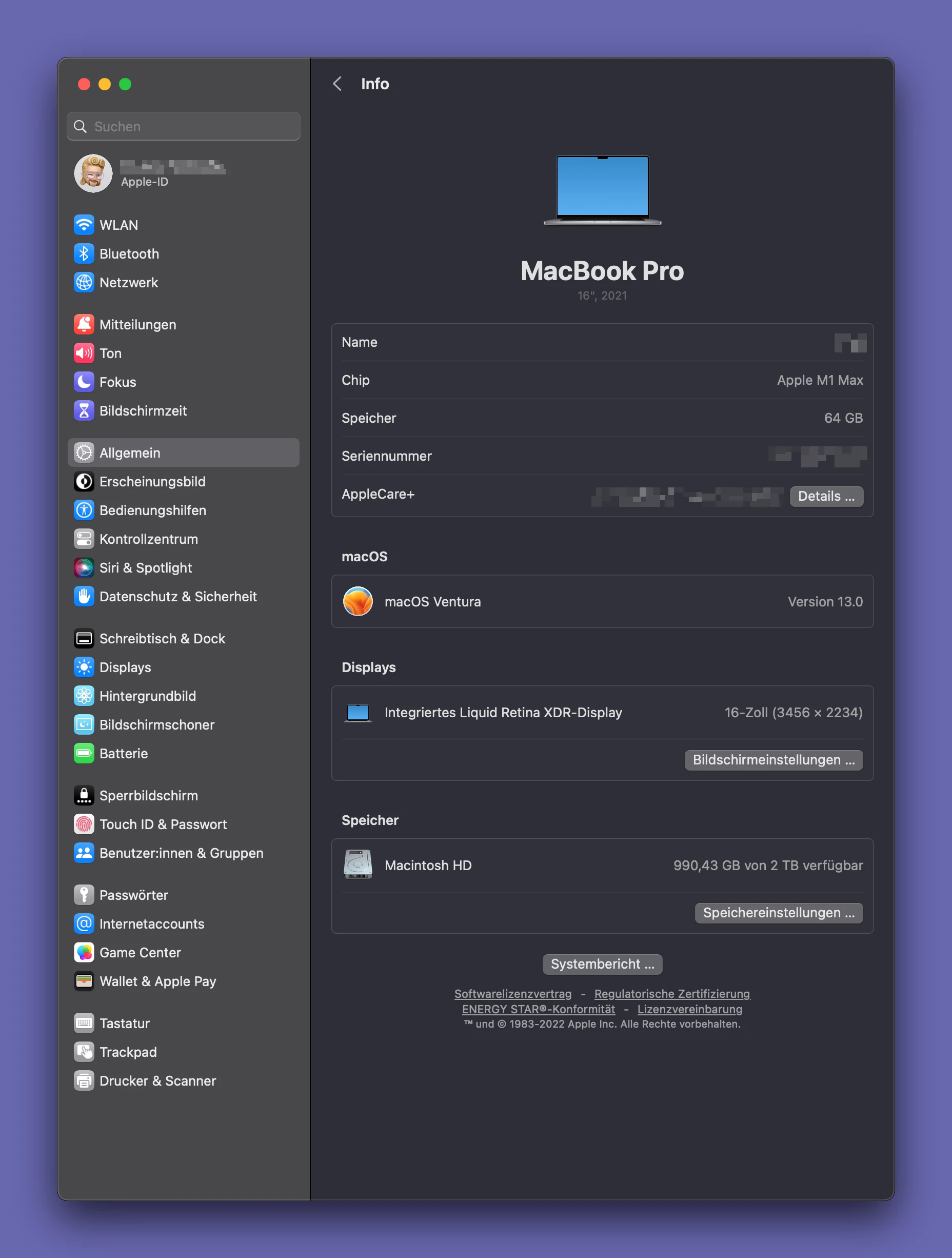Click '990,43 GB von 2 TB verfügbar'

click(x=768, y=865)
